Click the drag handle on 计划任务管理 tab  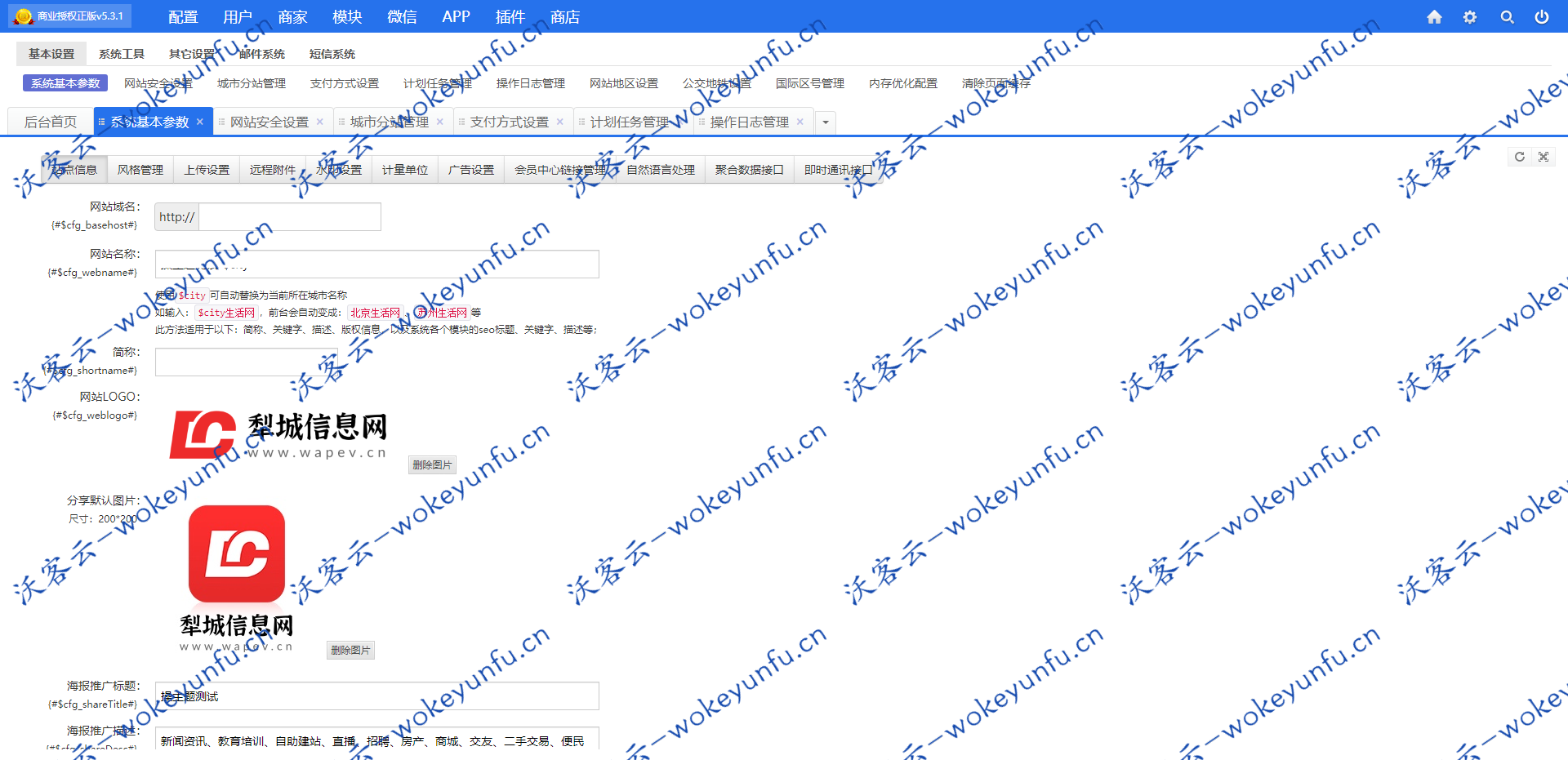click(x=581, y=122)
